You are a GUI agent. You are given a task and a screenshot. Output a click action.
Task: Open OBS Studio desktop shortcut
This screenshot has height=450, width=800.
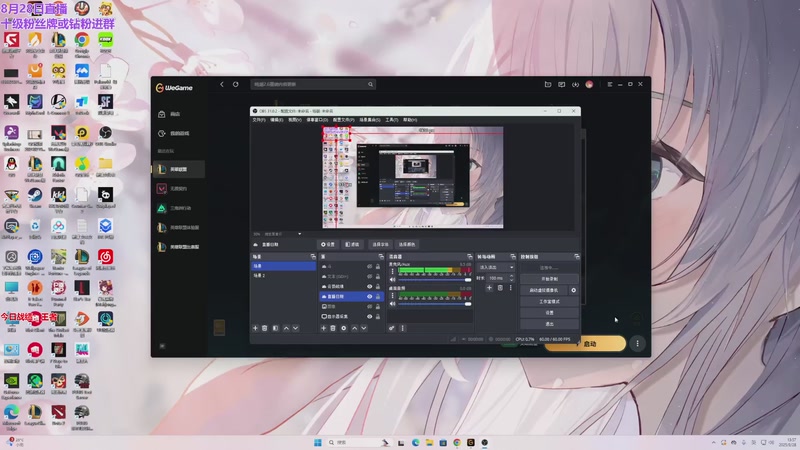105,136
